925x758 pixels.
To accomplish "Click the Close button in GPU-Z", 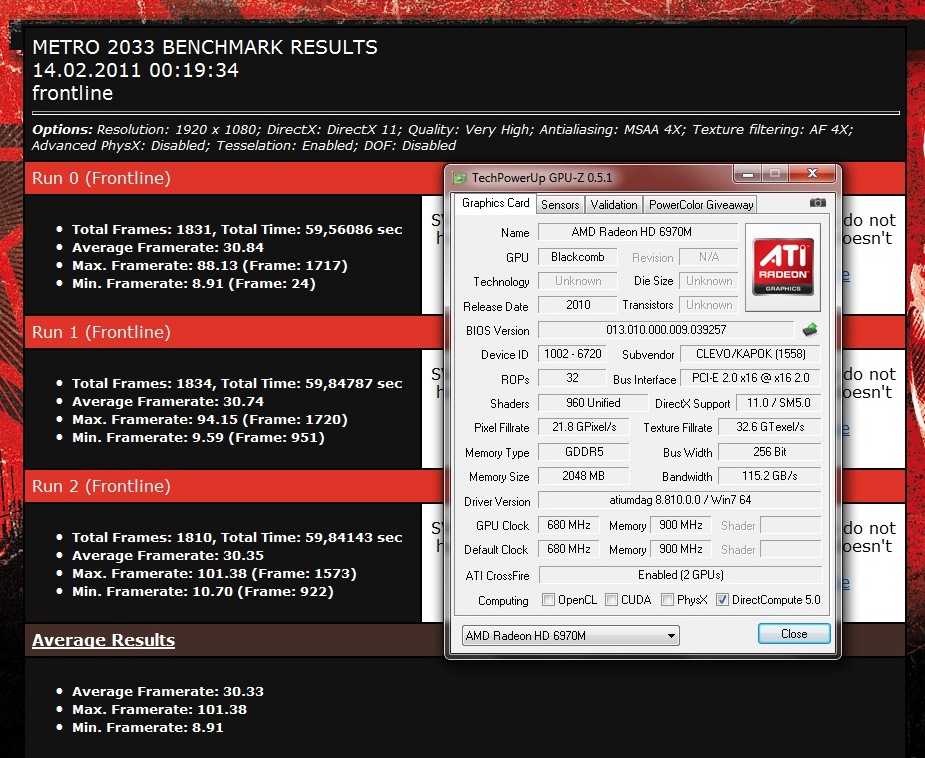I will [794, 634].
